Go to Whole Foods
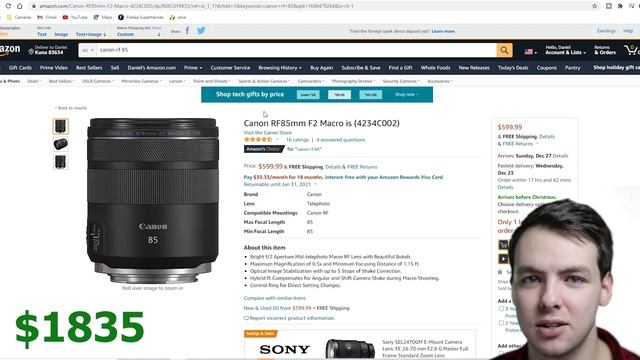Screen dimensions: 640x360 tap(436, 68)
